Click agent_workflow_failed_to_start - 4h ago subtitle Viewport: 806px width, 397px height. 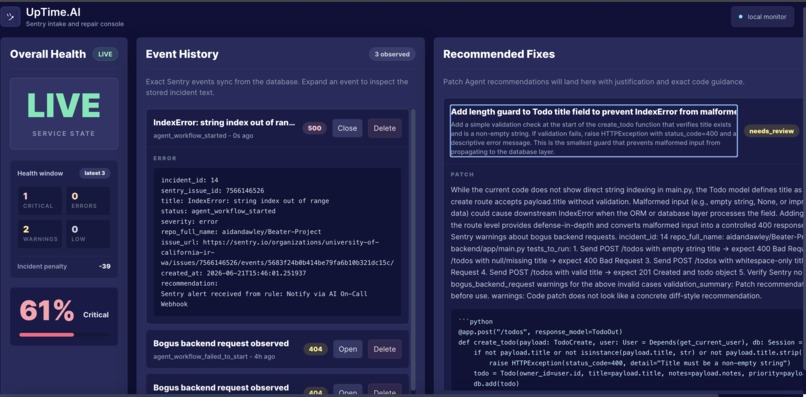coord(214,356)
